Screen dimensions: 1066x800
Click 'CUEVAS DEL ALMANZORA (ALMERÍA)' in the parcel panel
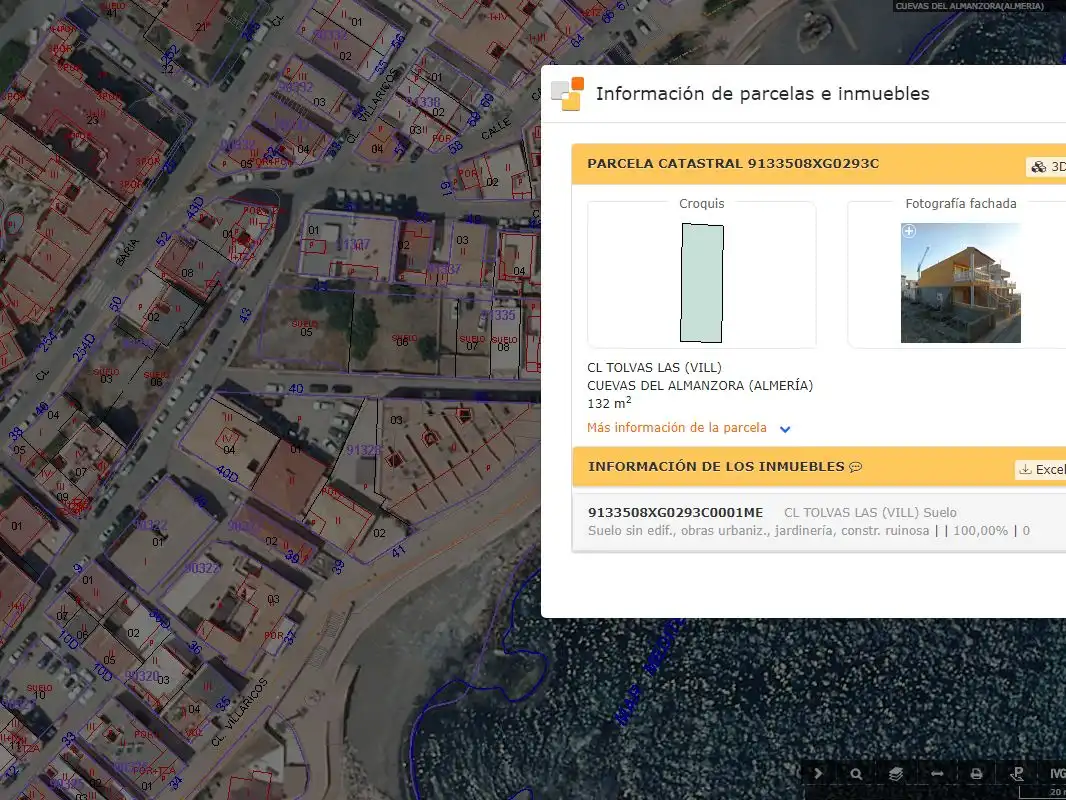point(700,385)
